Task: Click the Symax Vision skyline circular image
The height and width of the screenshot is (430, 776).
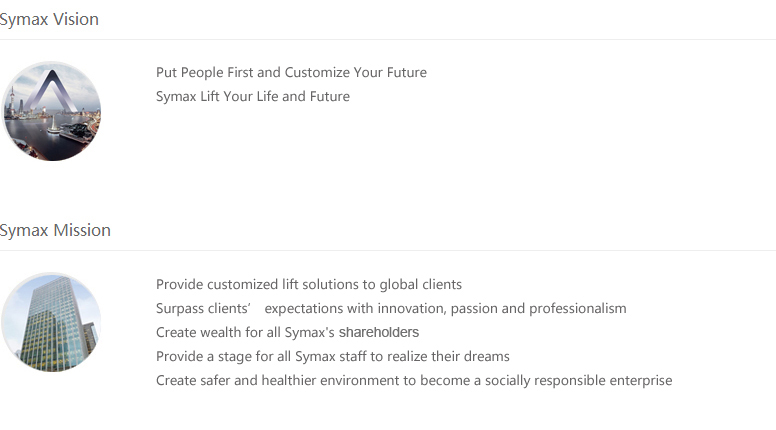Action: pyautogui.click(x=51, y=111)
